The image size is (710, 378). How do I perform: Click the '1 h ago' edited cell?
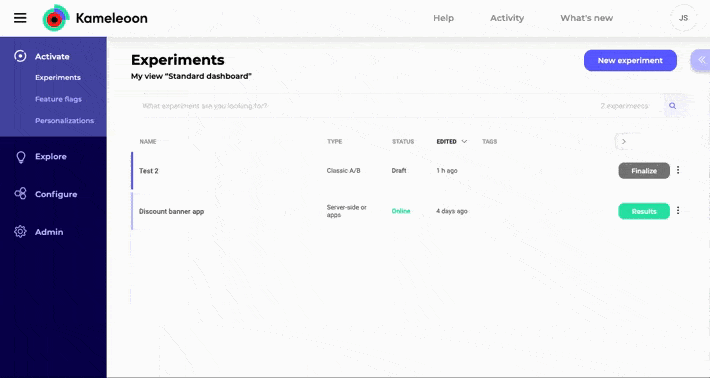click(447, 171)
